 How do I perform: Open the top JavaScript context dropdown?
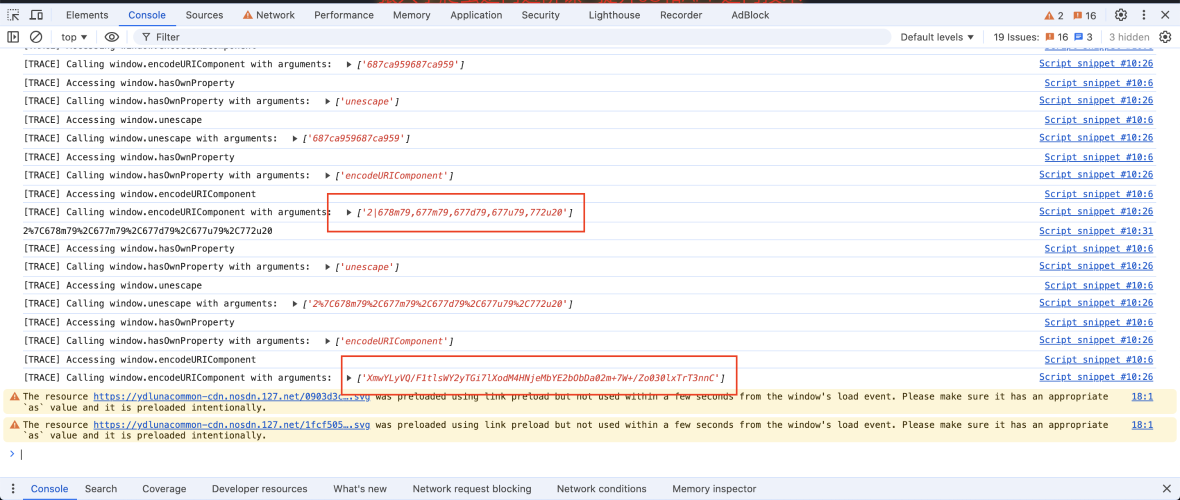[x=74, y=37]
